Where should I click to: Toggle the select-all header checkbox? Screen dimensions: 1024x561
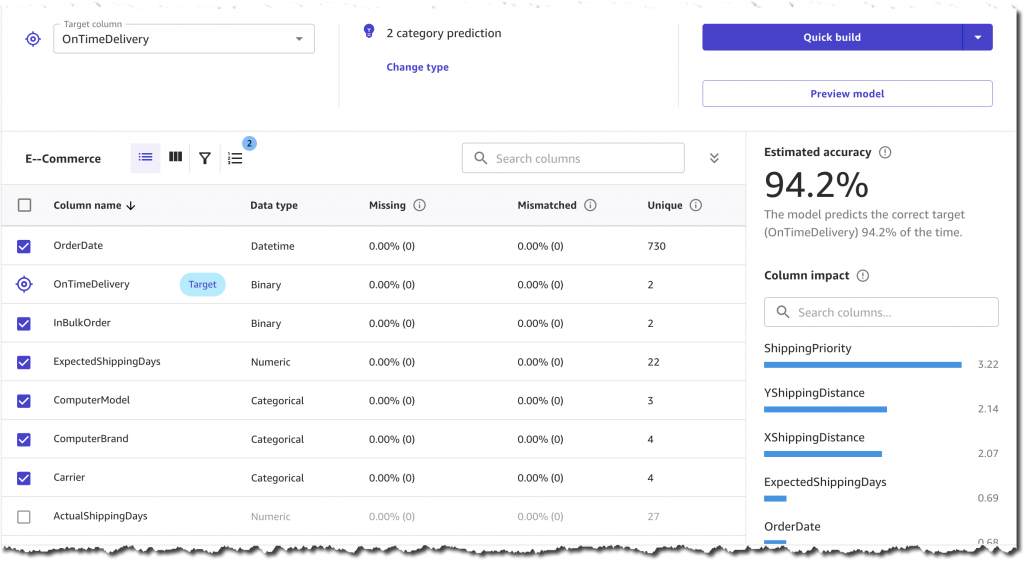pos(24,205)
